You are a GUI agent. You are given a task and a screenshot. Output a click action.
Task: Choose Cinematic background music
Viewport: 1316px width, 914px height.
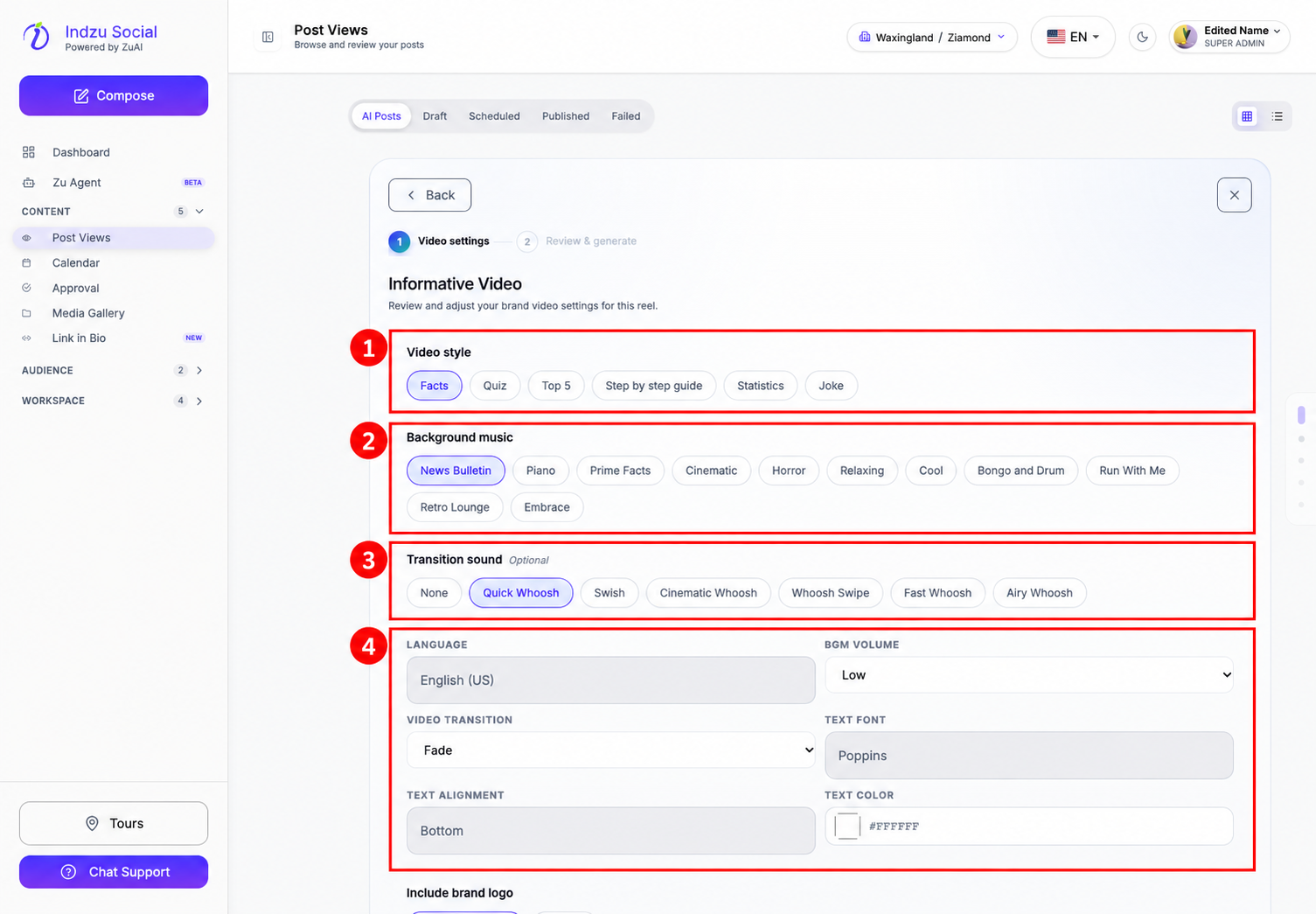click(x=711, y=471)
